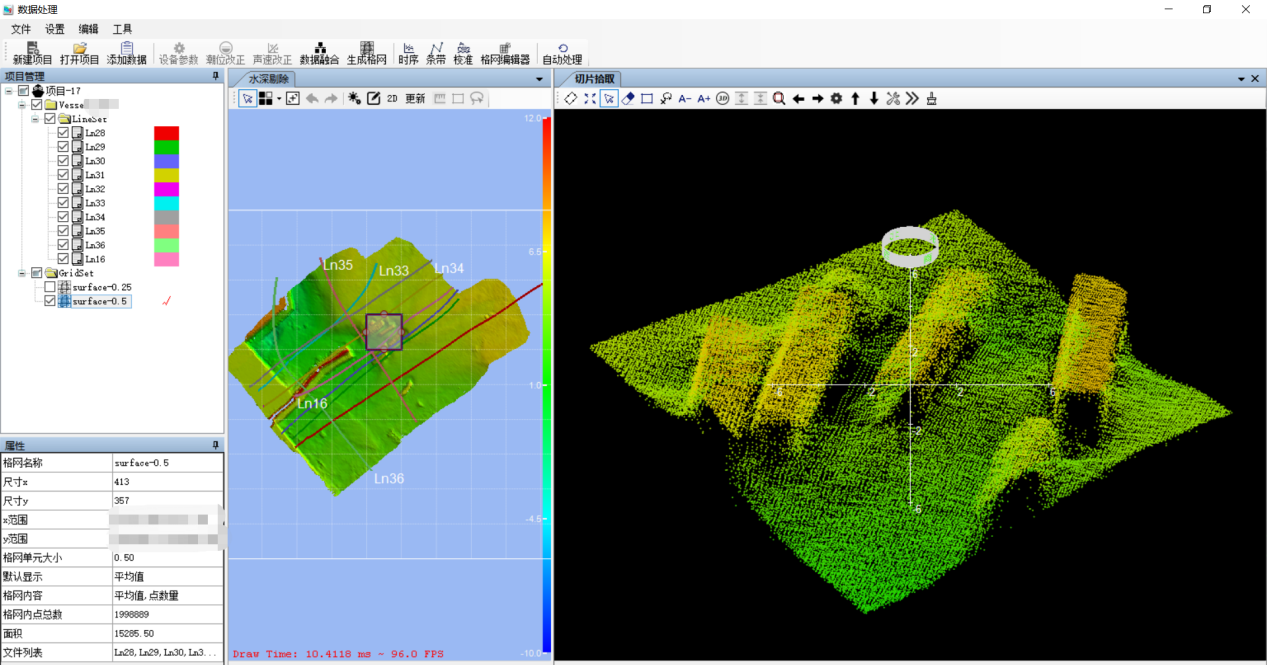Uncheck the Ln28 line checkbox
1267x665 pixels.
tap(63, 133)
